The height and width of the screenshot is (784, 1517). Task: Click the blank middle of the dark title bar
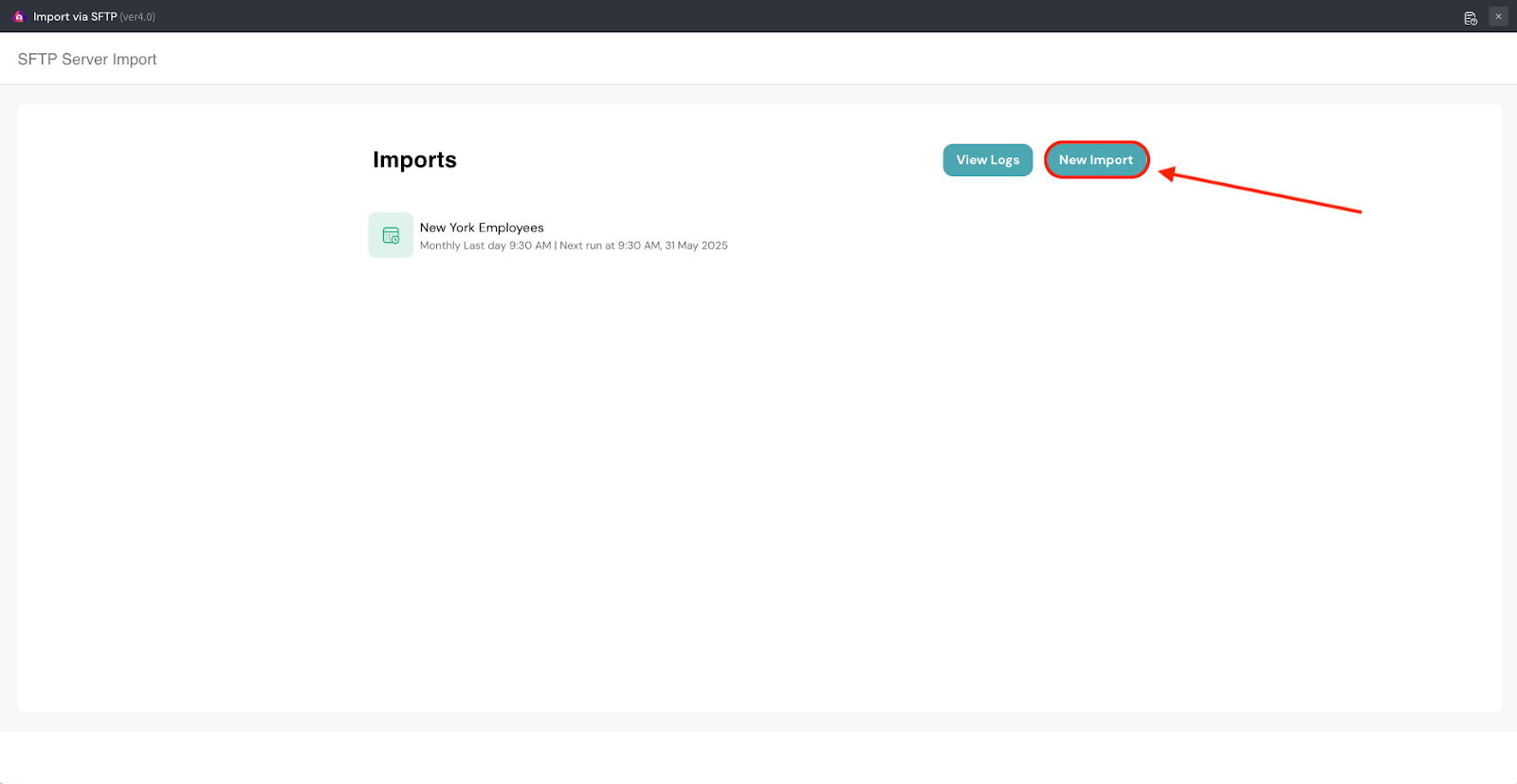758,16
